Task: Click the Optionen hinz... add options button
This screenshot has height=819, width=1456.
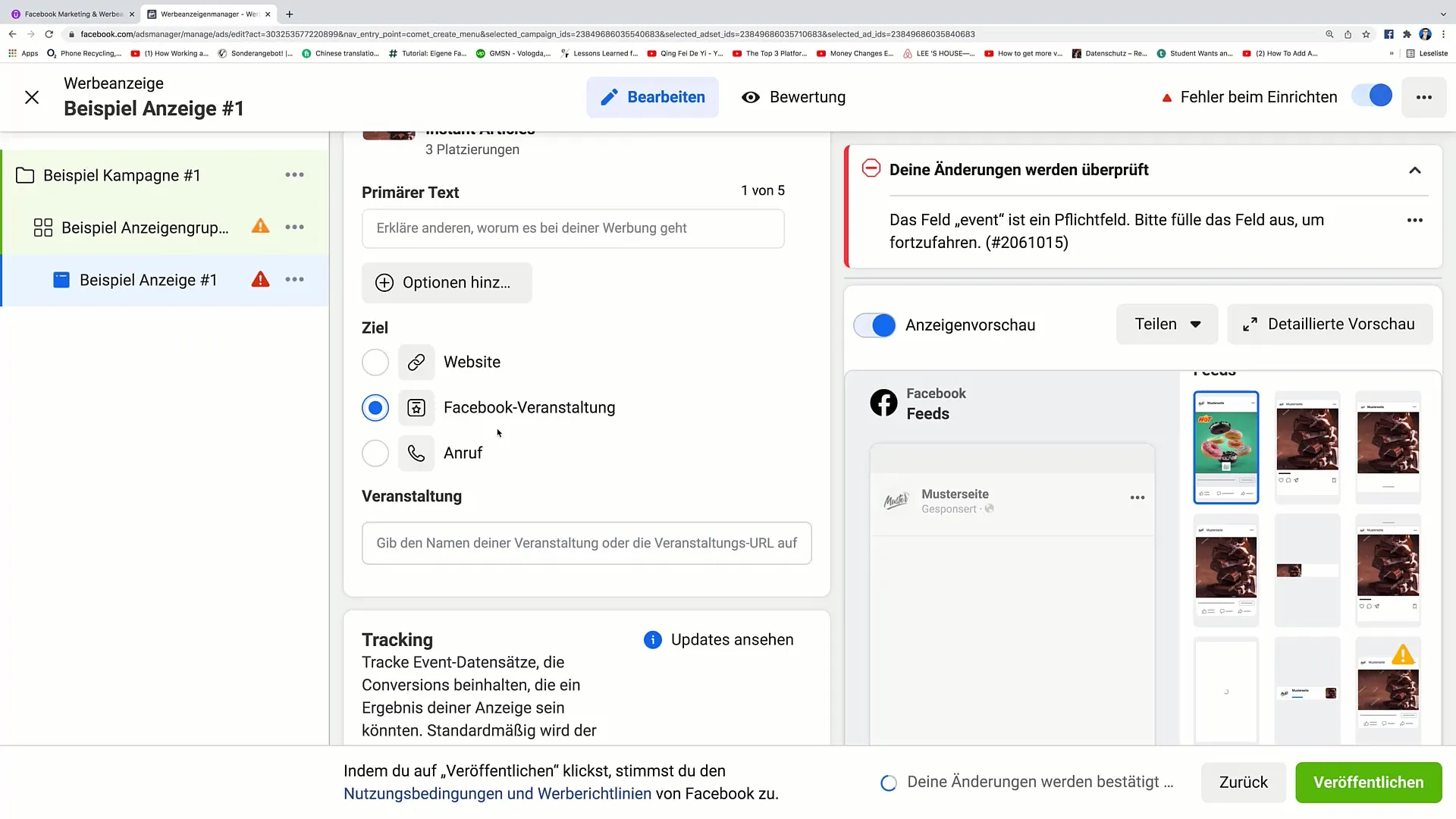Action: 447,282
